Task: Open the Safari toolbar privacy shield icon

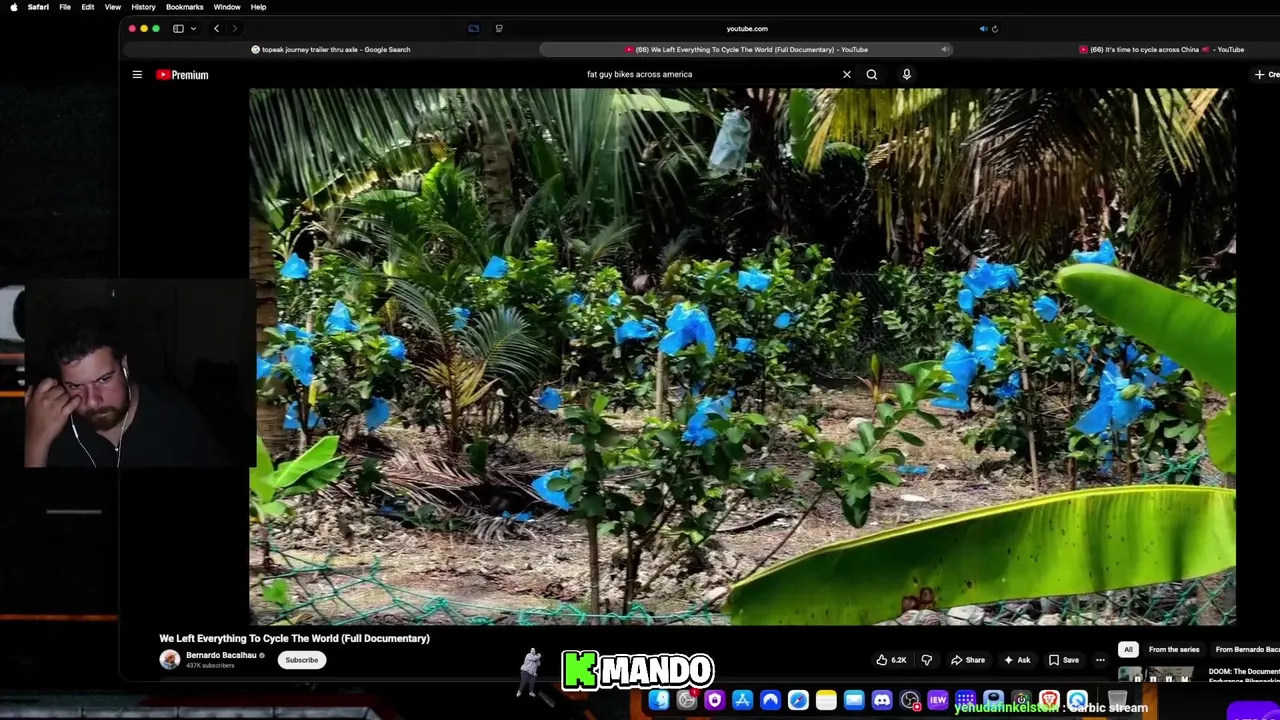Action: pos(474,29)
